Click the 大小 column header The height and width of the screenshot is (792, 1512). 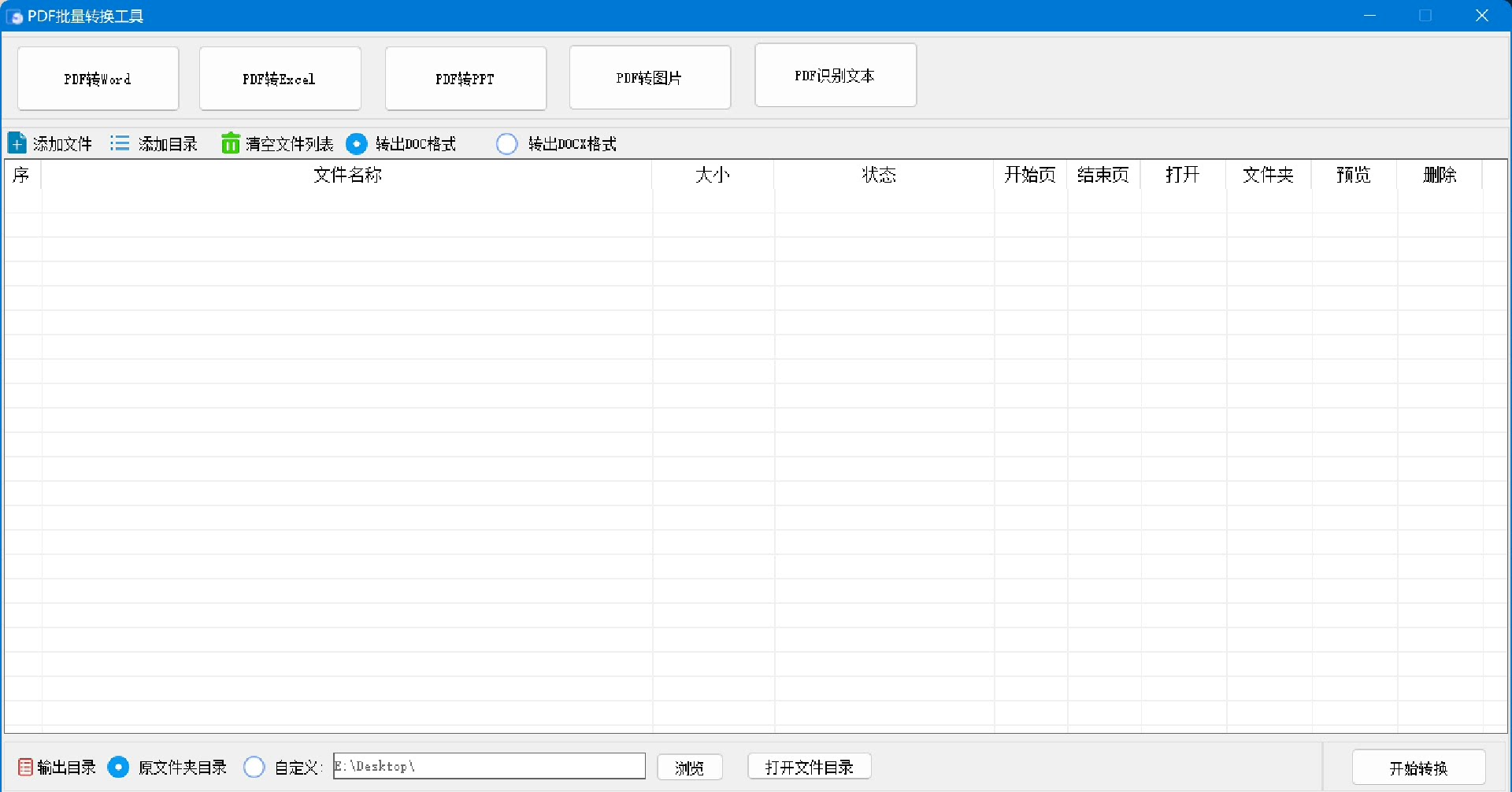tap(713, 175)
